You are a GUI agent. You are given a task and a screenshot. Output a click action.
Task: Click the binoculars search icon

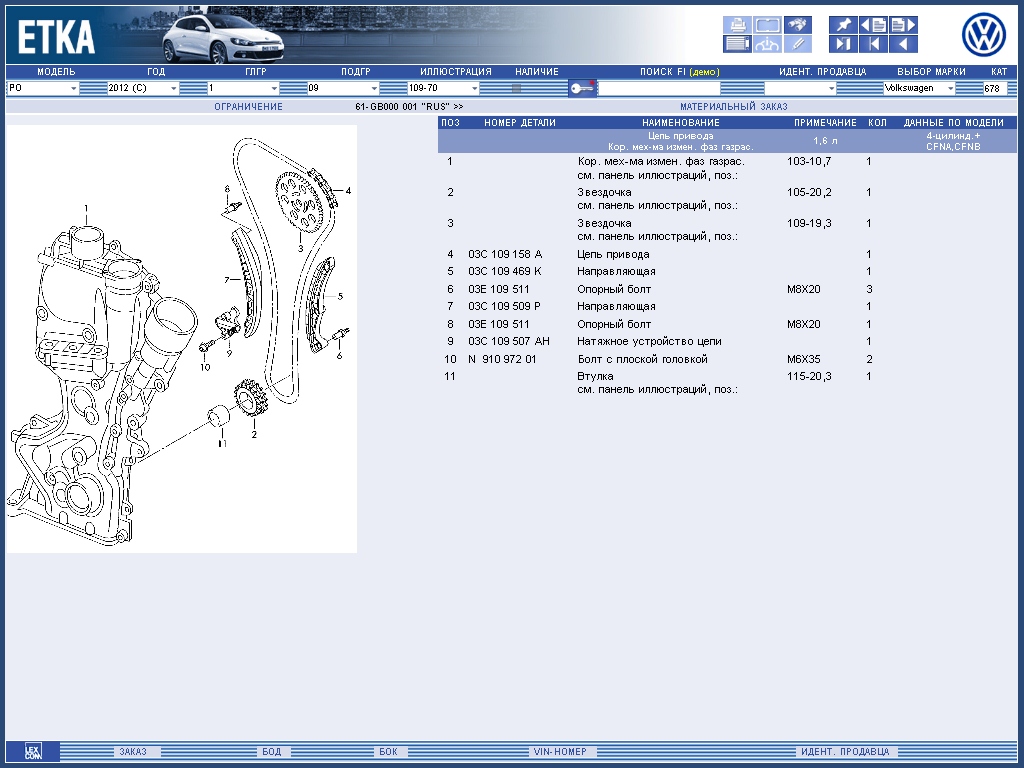point(797,25)
